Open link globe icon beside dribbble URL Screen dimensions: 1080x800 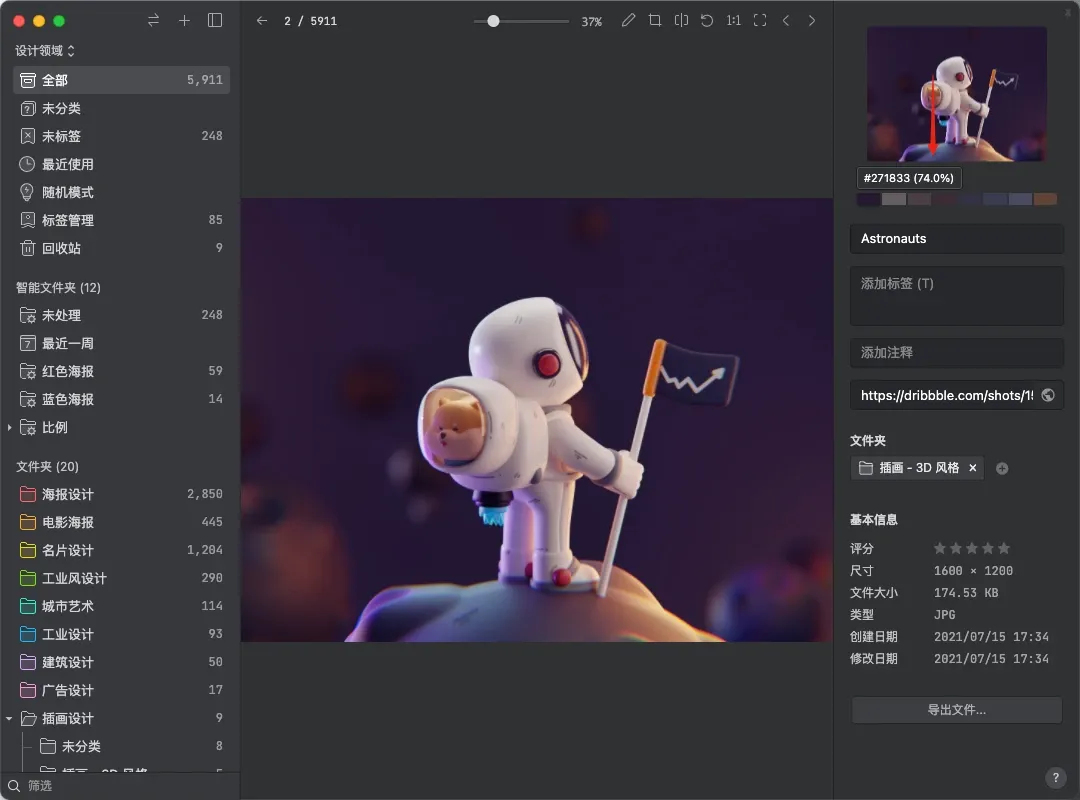pos(1048,395)
